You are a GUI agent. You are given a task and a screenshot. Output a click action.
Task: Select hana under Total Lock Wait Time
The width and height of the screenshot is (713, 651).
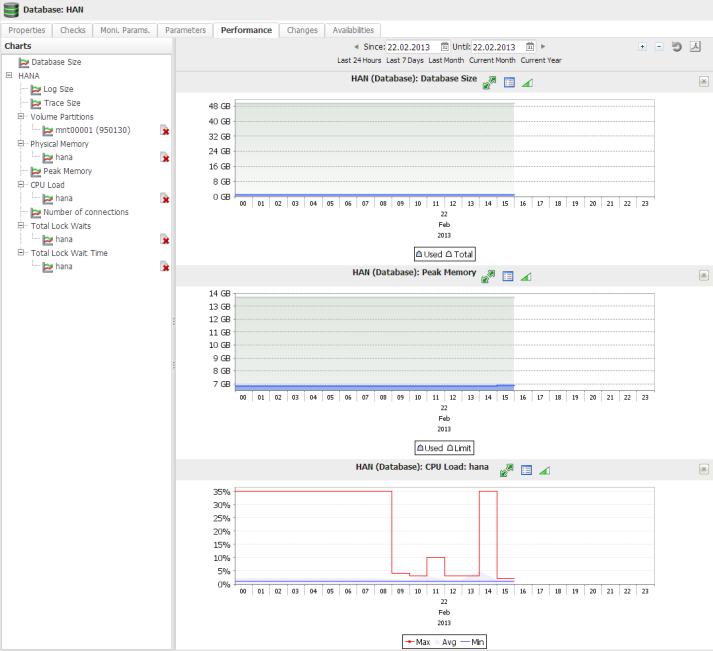(x=64, y=266)
